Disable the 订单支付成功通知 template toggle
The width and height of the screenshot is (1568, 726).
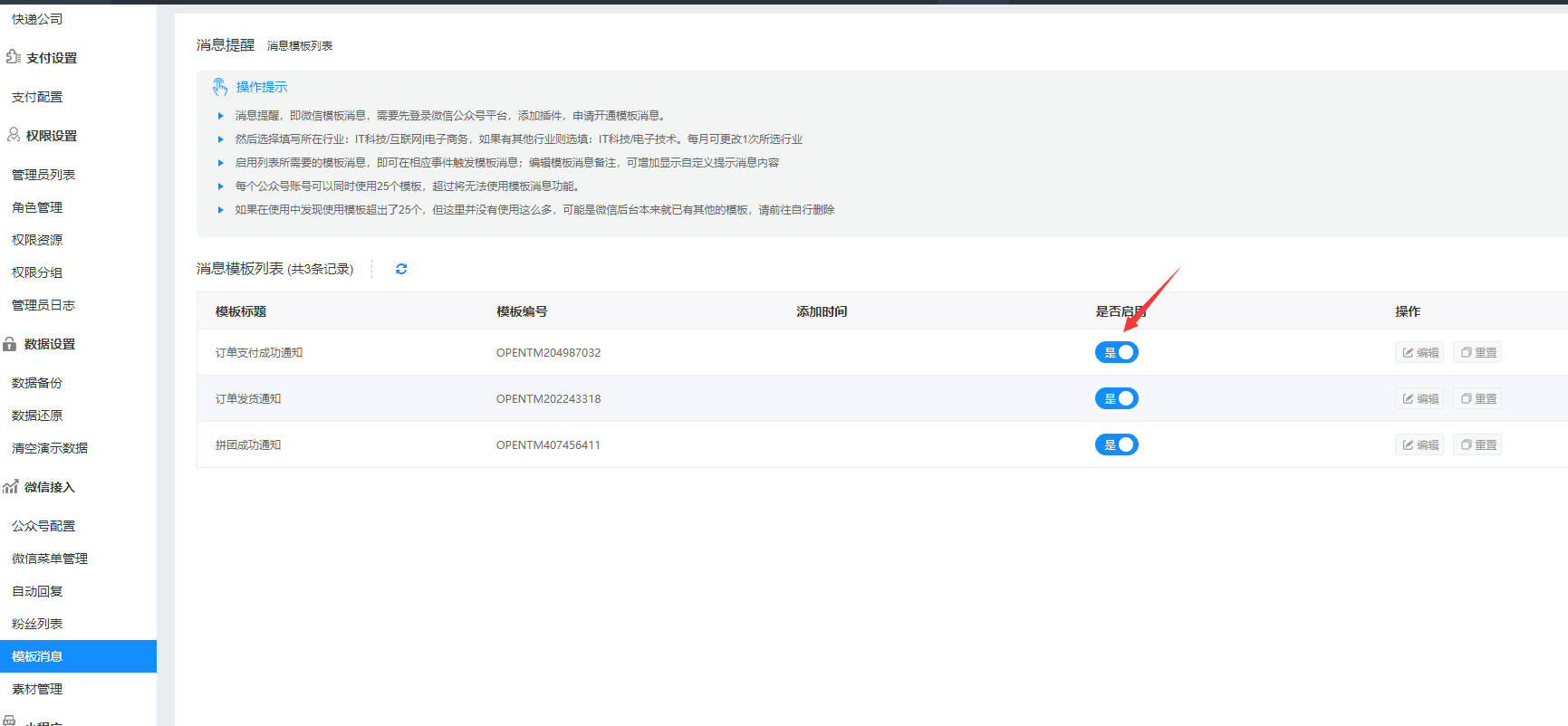pos(1116,353)
